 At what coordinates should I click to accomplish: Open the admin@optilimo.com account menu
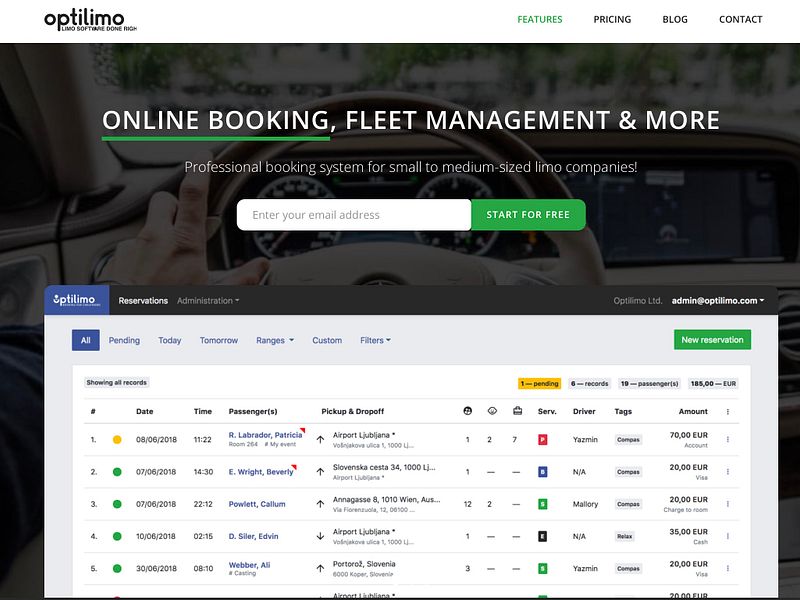[x=717, y=301]
